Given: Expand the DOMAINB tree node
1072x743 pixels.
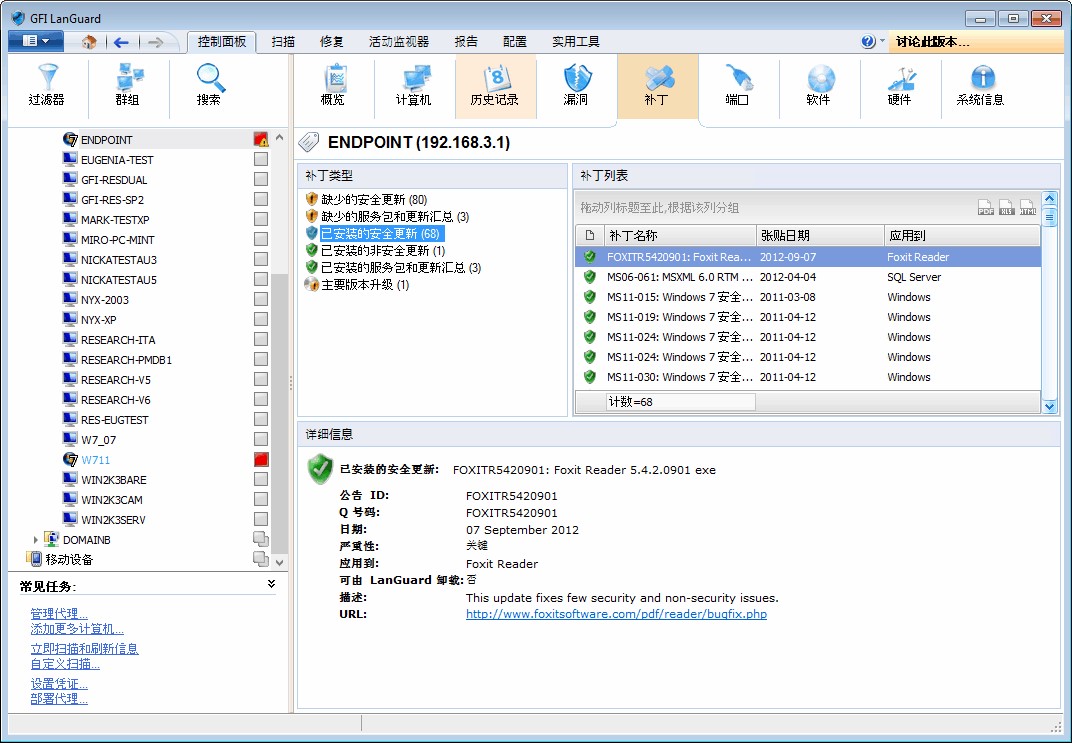Looking at the screenshot, I should [36, 539].
